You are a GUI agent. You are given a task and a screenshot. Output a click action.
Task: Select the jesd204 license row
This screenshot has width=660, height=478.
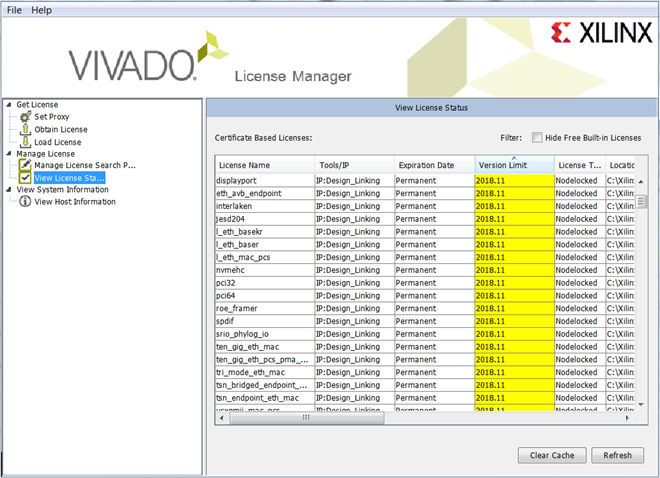pos(425,219)
